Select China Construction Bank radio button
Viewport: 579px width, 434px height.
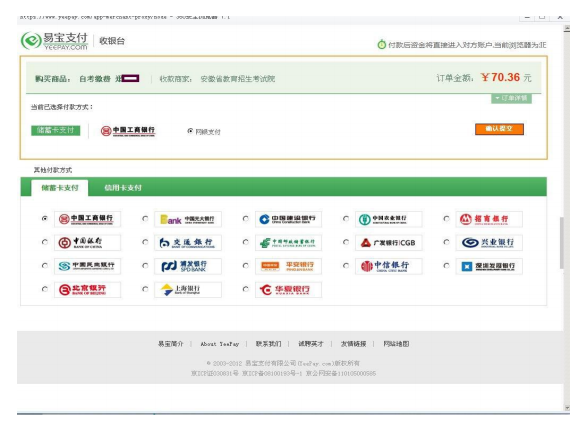click(x=246, y=219)
